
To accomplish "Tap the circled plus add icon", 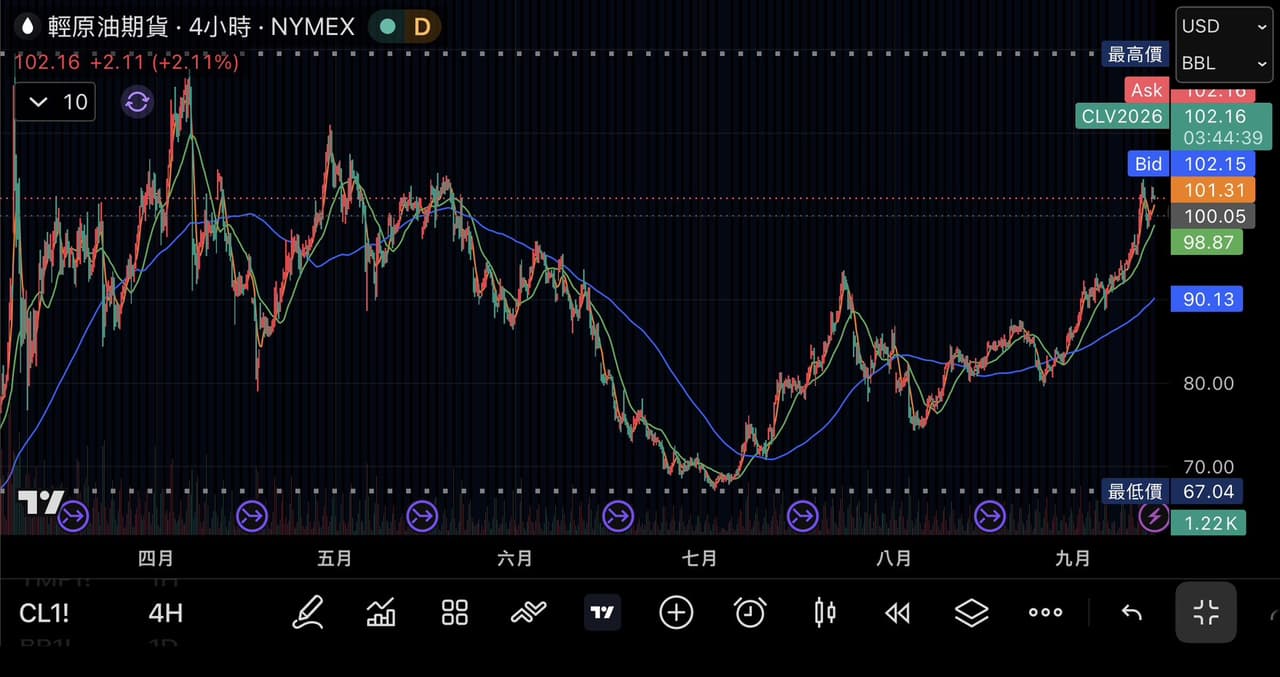I will (x=676, y=612).
